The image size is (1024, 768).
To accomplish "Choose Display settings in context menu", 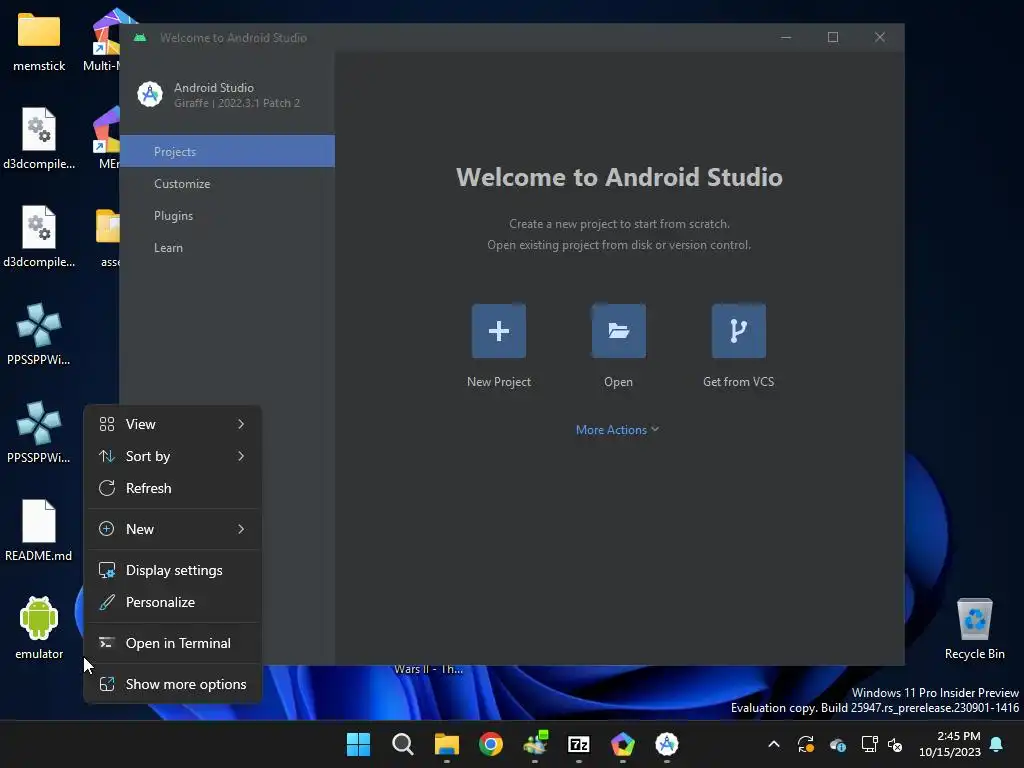I will point(173,570).
